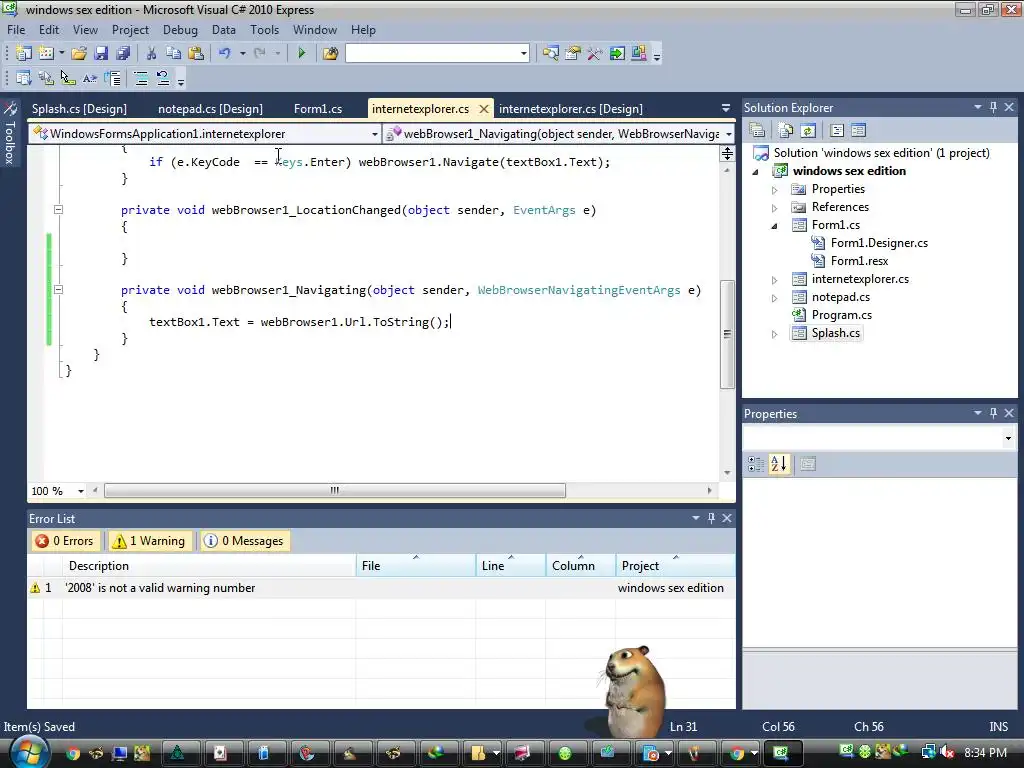
Task: Click the green Start Debugging arrow
Action: click(x=301, y=54)
